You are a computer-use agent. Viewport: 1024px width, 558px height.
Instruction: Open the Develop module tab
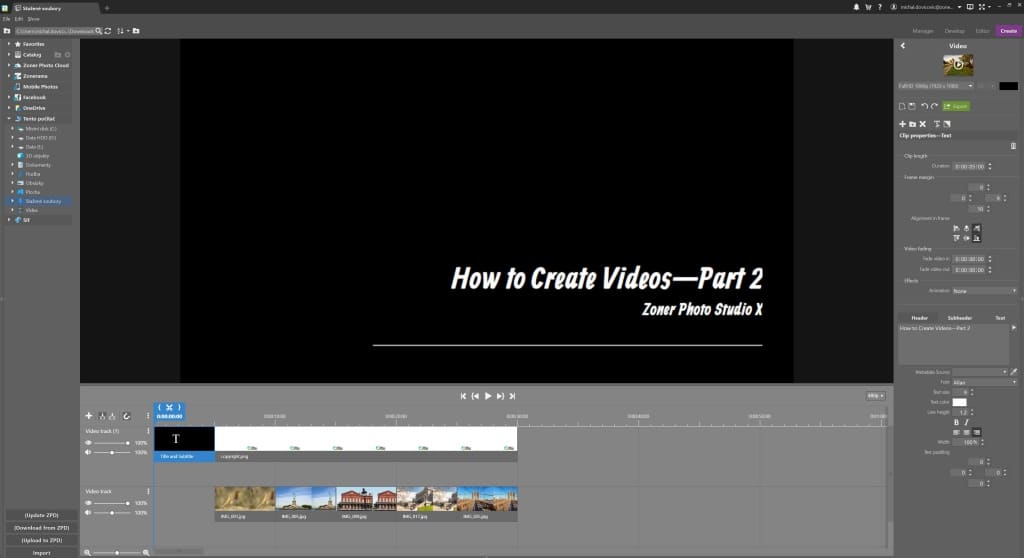(x=954, y=31)
